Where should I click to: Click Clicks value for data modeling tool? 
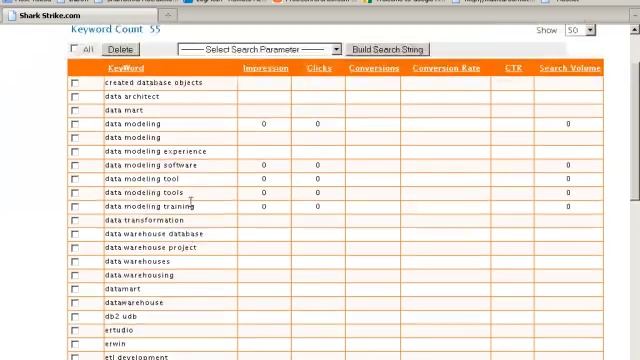click(x=318, y=179)
